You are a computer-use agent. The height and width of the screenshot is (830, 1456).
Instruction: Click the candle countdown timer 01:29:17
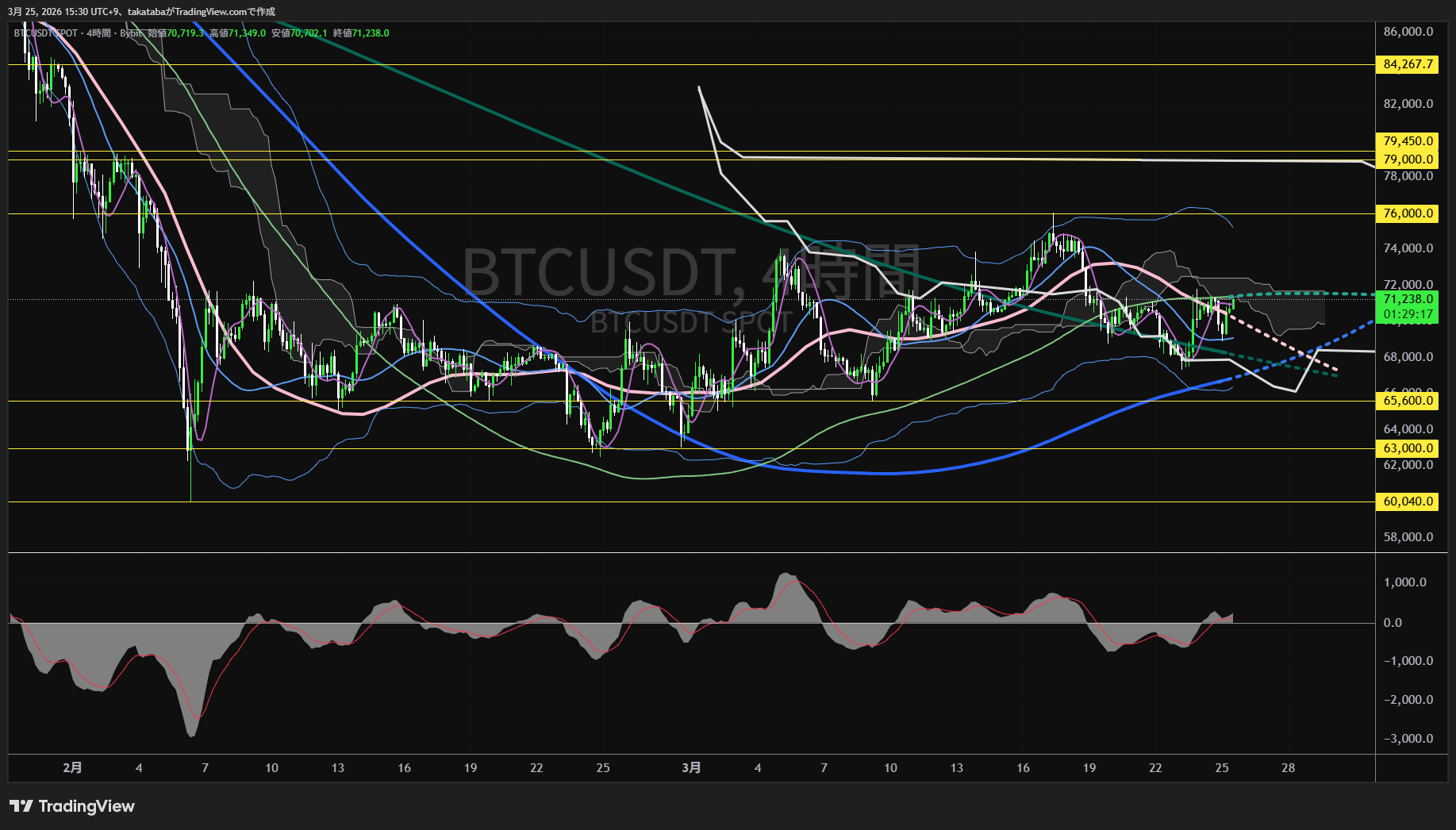1408,314
